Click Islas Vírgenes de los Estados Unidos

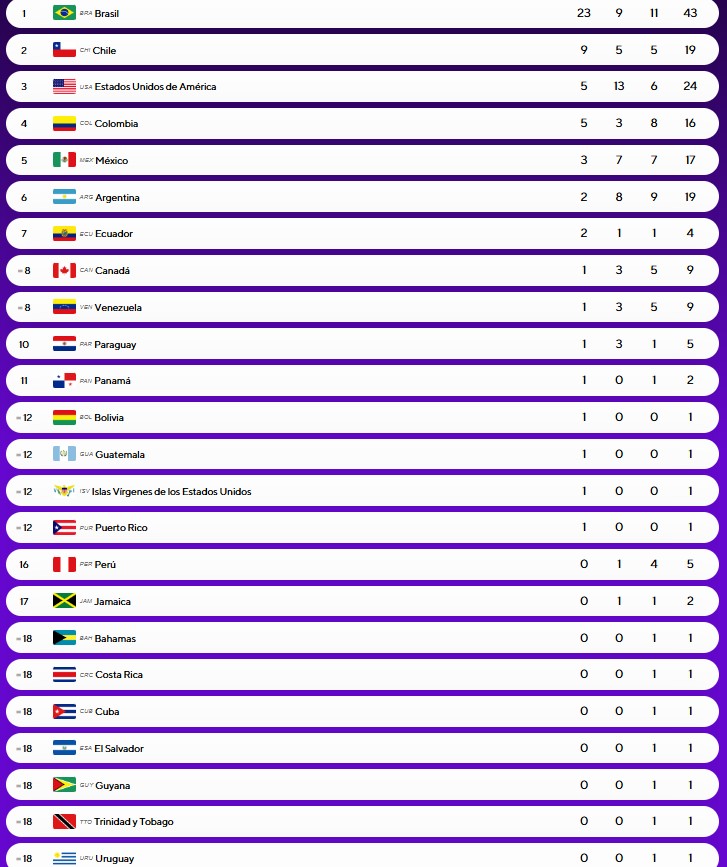click(x=171, y=492)
